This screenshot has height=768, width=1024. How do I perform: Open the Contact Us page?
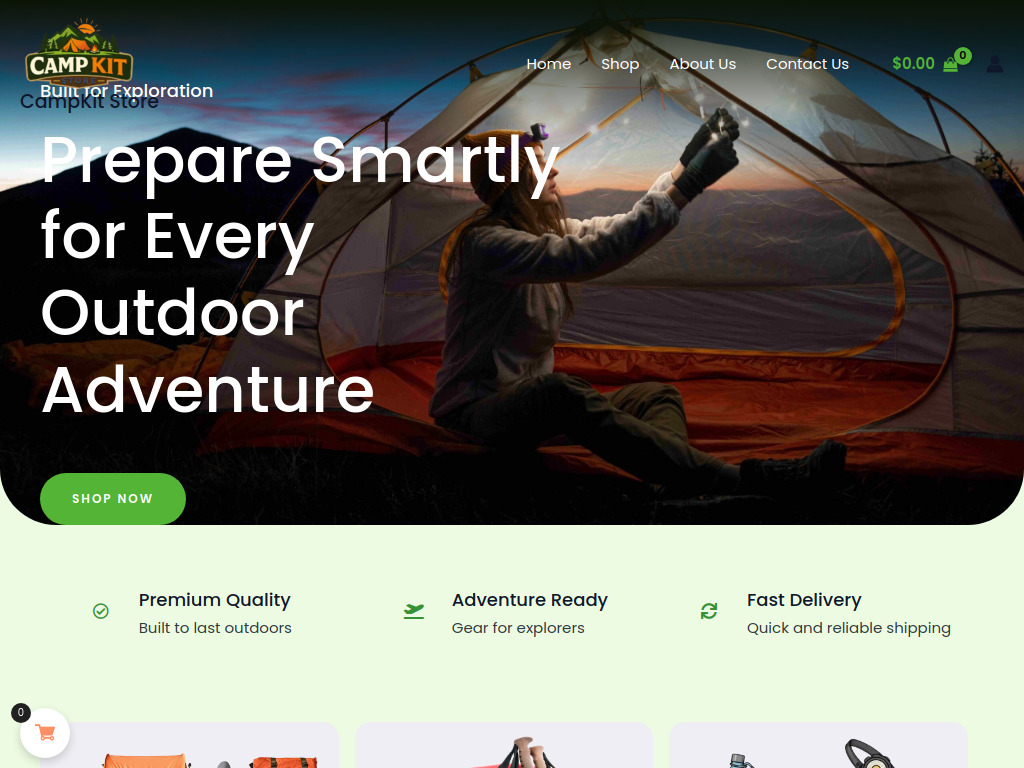pos(807,64)
